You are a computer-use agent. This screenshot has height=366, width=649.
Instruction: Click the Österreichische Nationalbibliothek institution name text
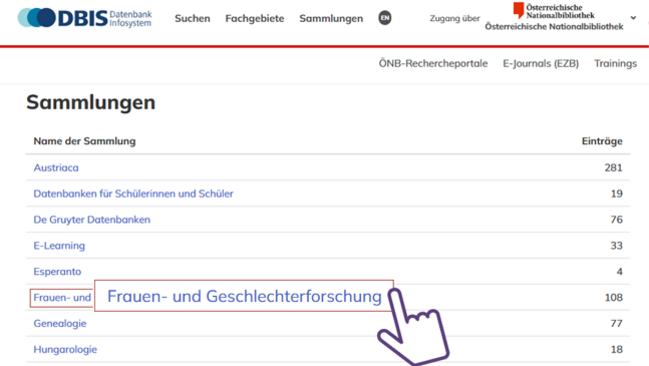tap(554, 26)
